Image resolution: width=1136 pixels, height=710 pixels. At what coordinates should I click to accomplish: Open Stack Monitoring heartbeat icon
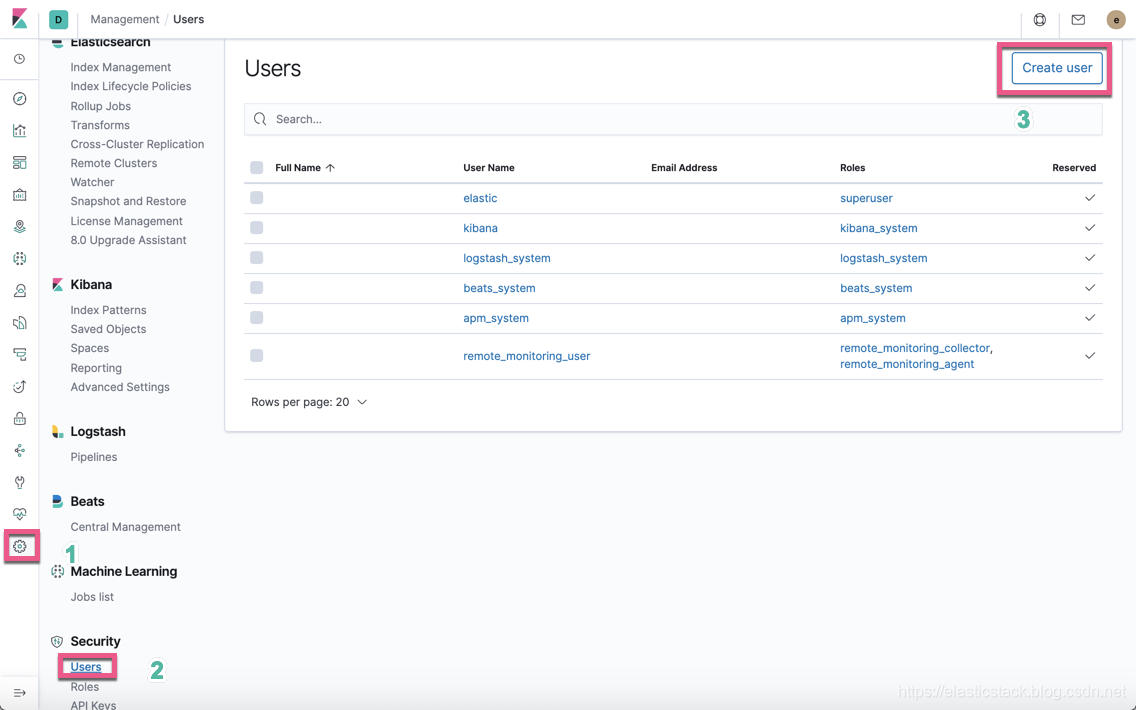point(20,514)
